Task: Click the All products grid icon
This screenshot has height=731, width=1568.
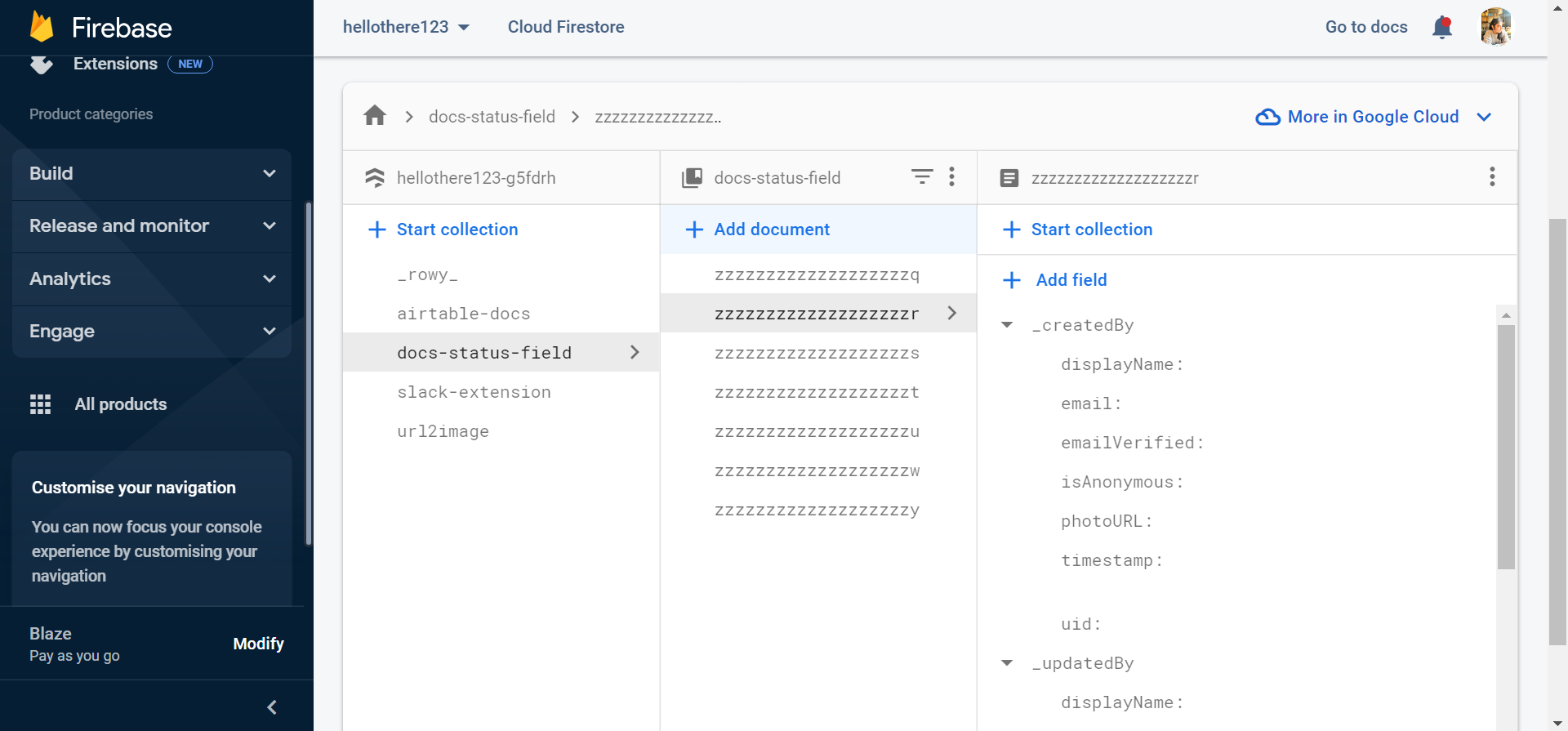Action: pos(41,404)
